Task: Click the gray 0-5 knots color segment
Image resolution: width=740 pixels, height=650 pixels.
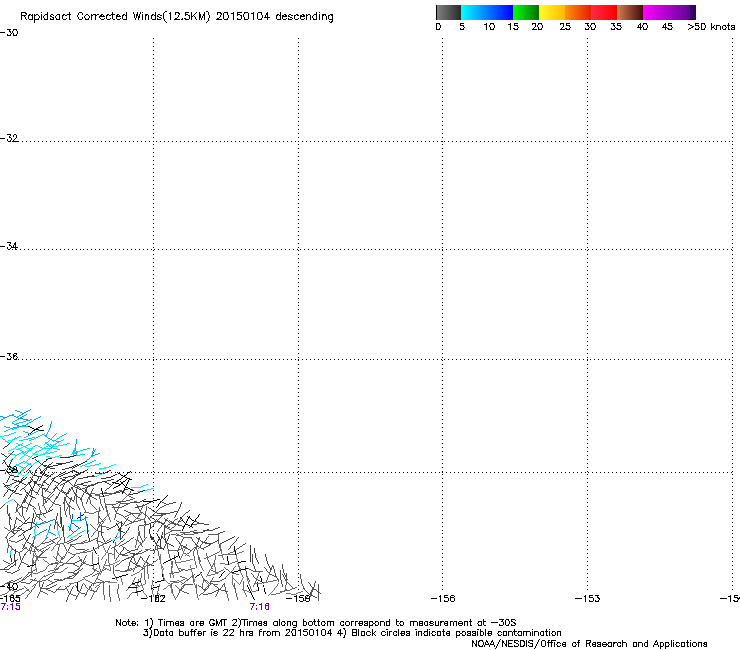Action: pyautogui.click(x=448, y=12)
